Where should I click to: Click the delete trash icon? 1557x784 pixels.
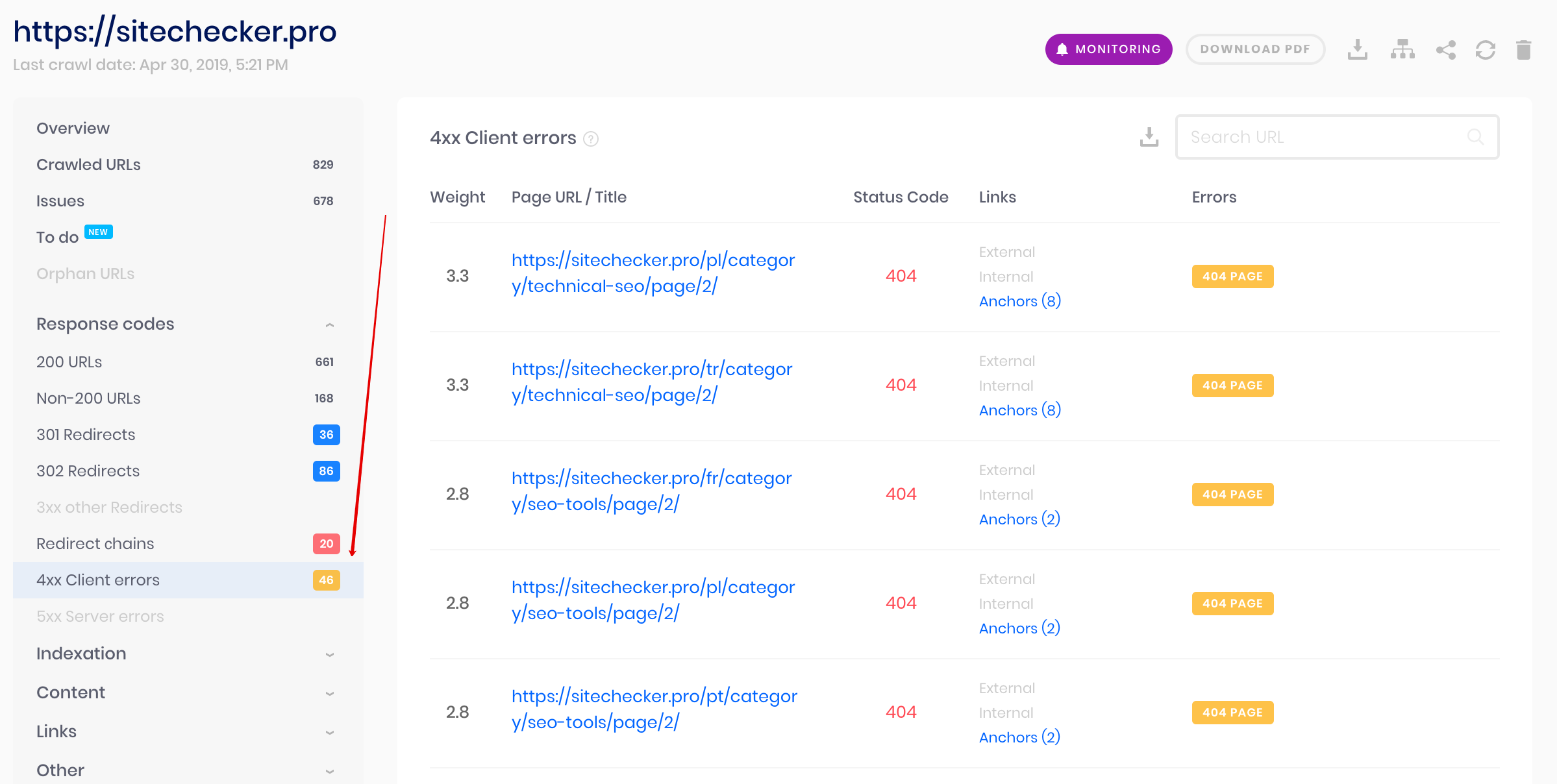(x=1524, y=49)
